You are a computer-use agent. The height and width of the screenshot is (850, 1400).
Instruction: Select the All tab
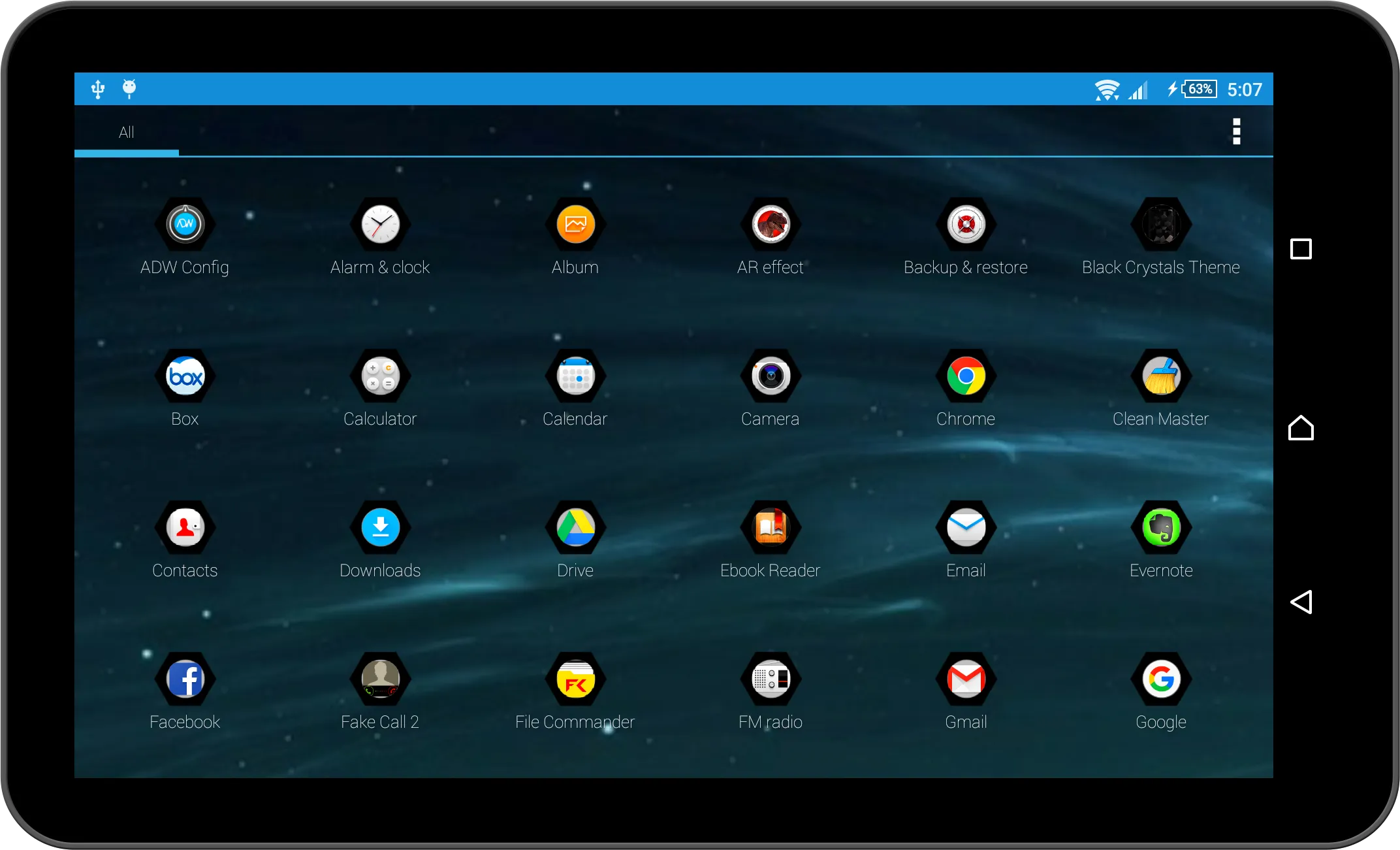point(127,133)
